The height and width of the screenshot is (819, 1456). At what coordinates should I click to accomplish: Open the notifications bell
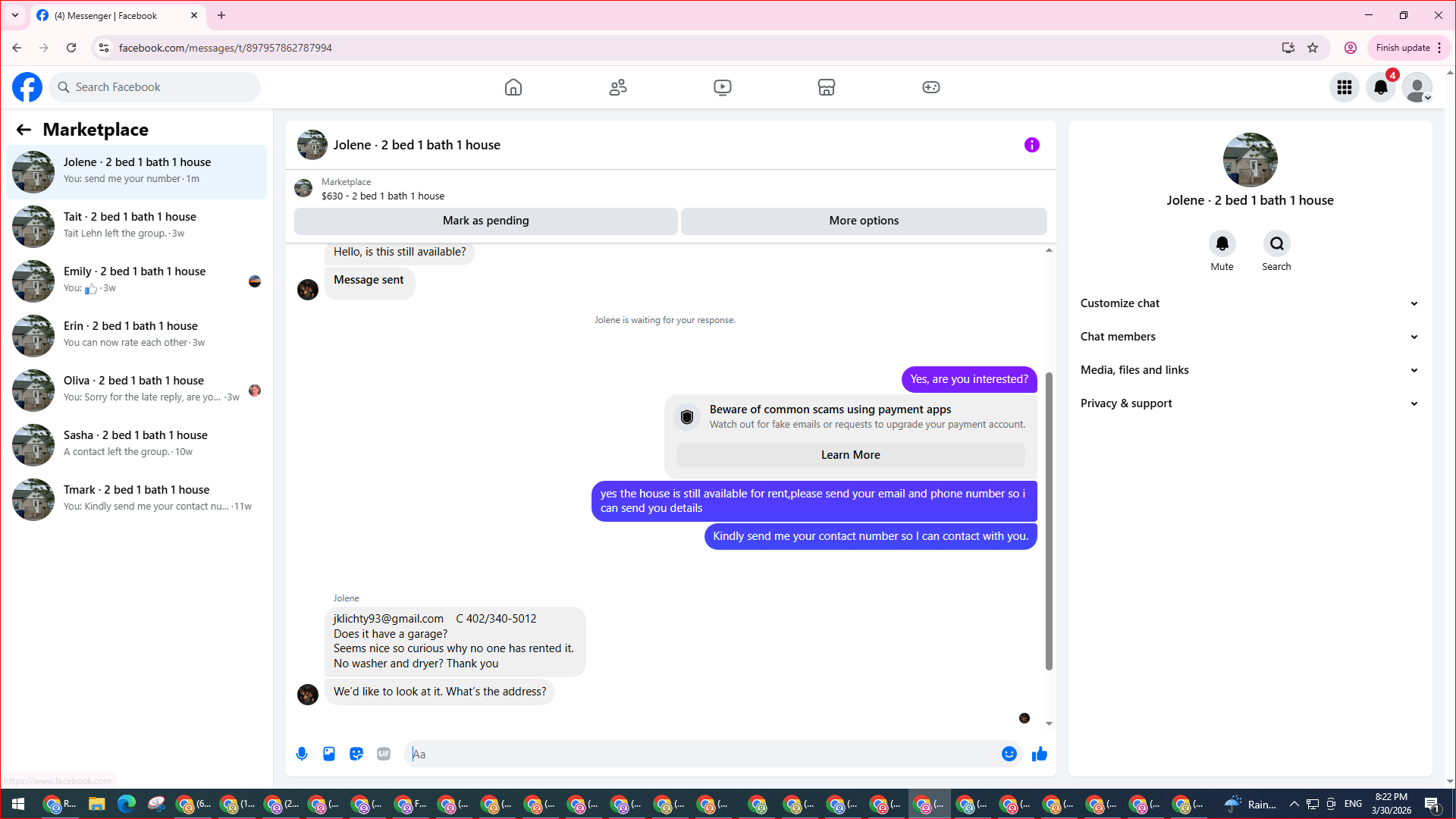point(1381,87)
